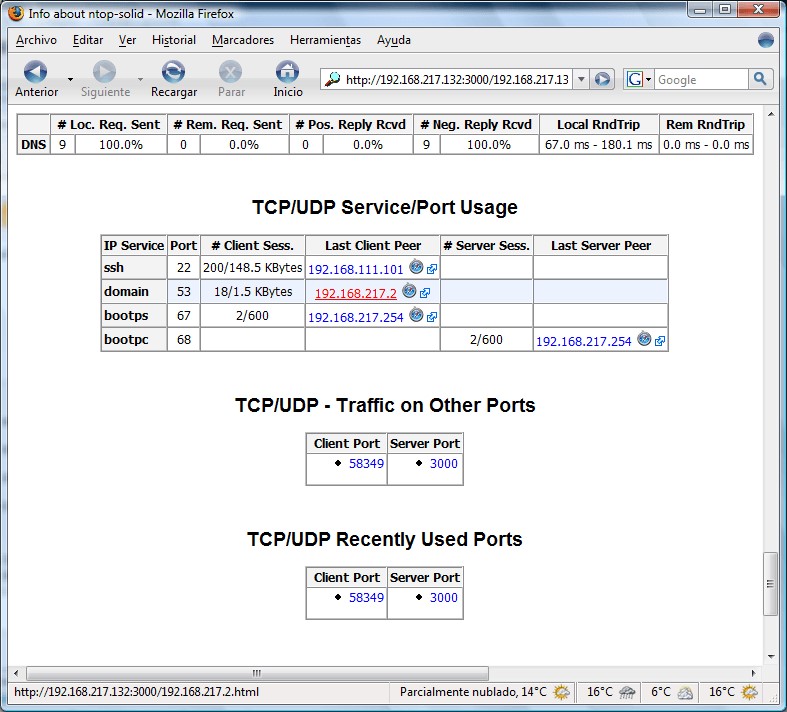Image resolution: width=787 pixels, height=712 pixels.
Task: Open the Google search engine selector
Action: [639, 80]
